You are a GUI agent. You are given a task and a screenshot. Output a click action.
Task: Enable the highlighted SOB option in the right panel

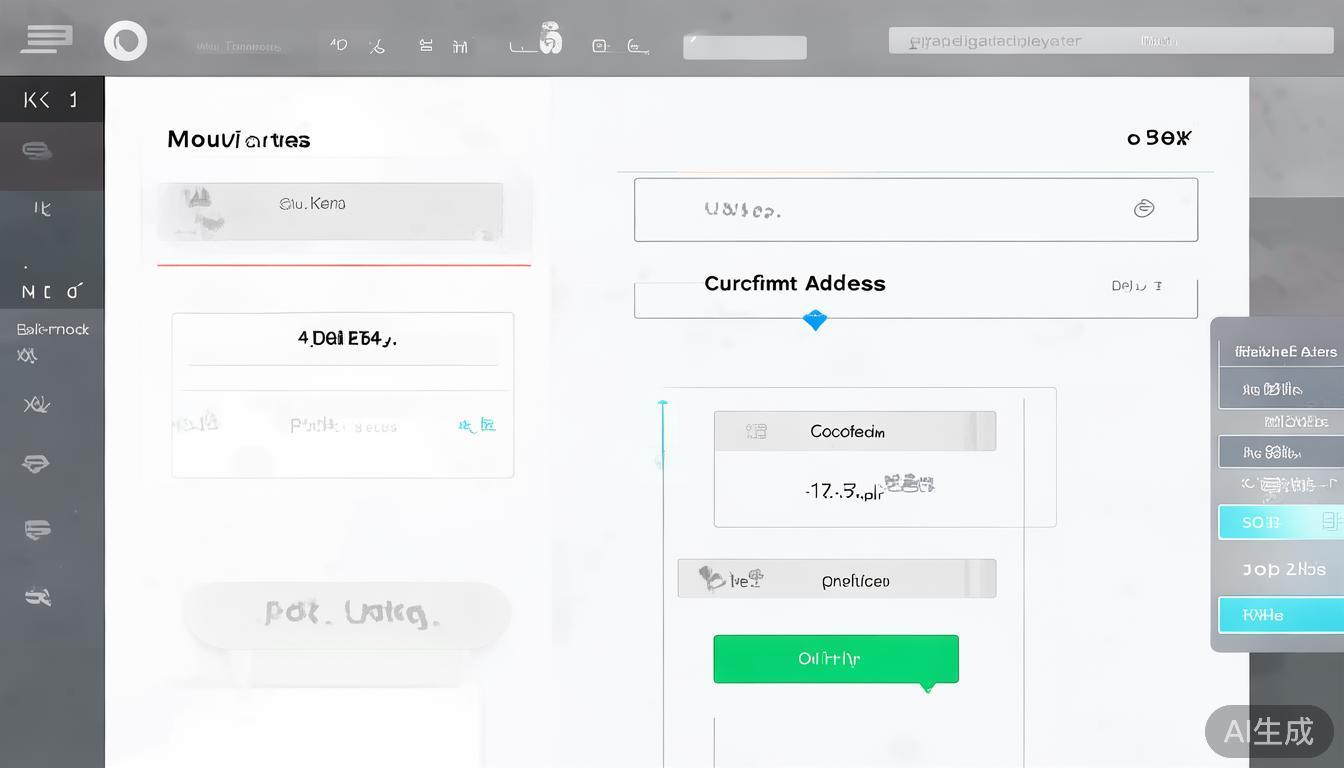pyautogui.click(x=1281, y=522)
